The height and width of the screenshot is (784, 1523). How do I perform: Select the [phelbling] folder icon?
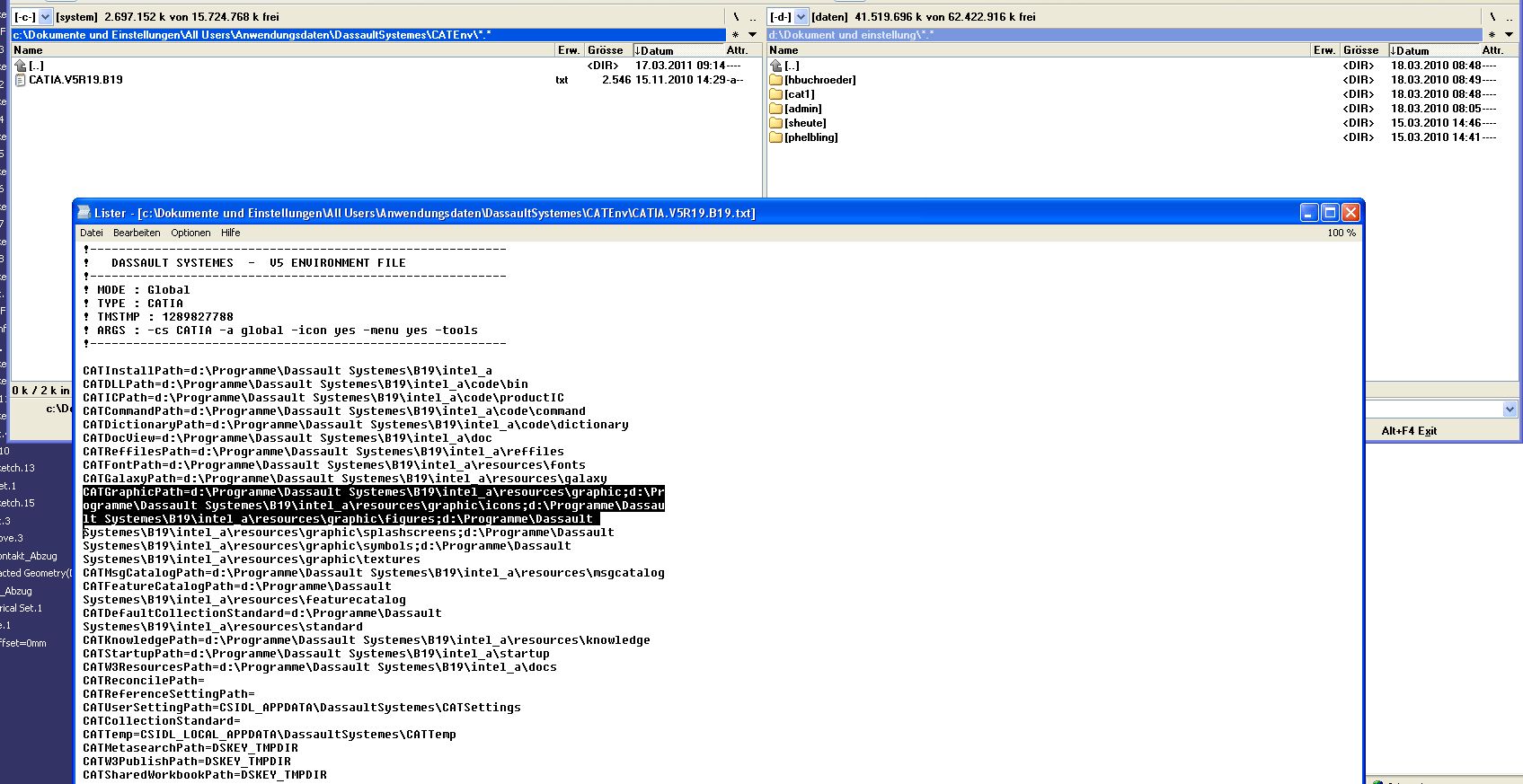click(x=776, y=137)
